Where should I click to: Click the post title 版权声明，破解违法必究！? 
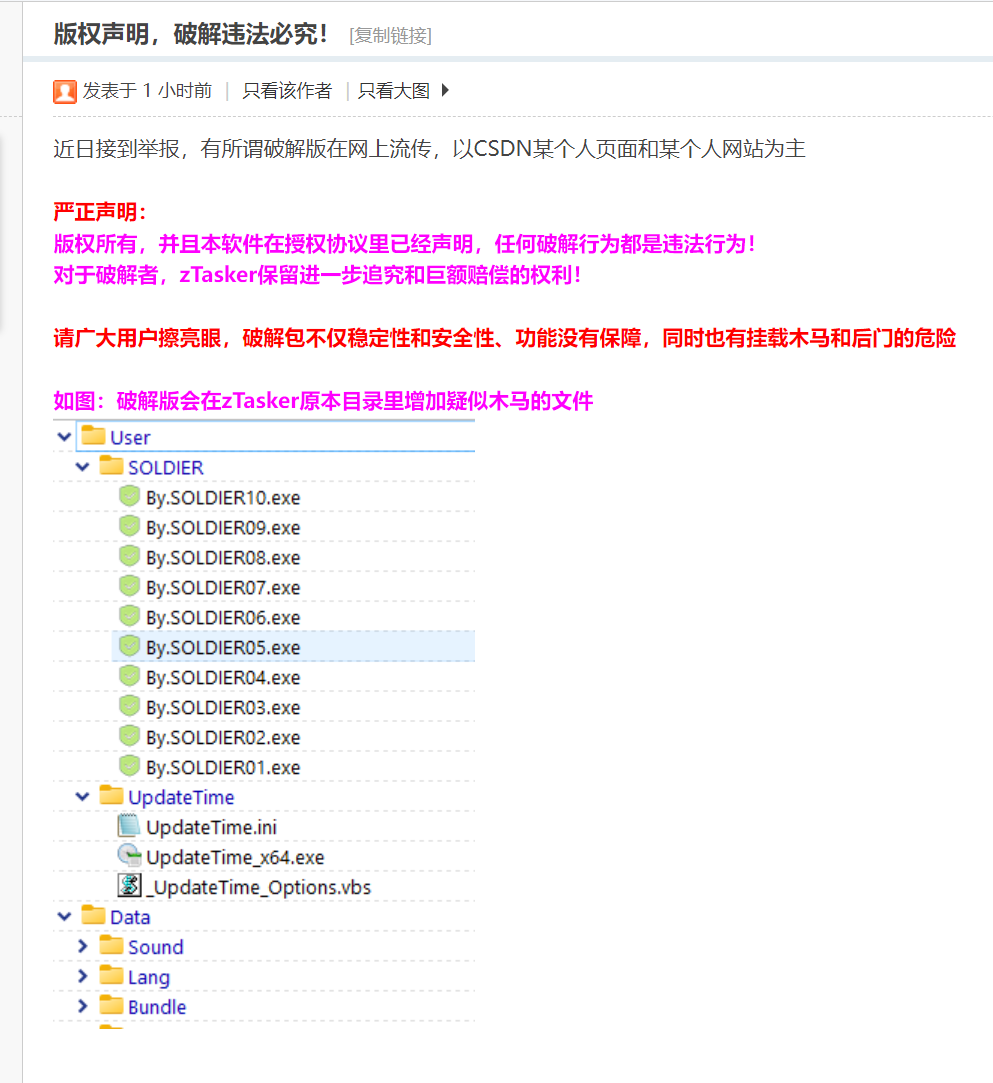[192, 34]
